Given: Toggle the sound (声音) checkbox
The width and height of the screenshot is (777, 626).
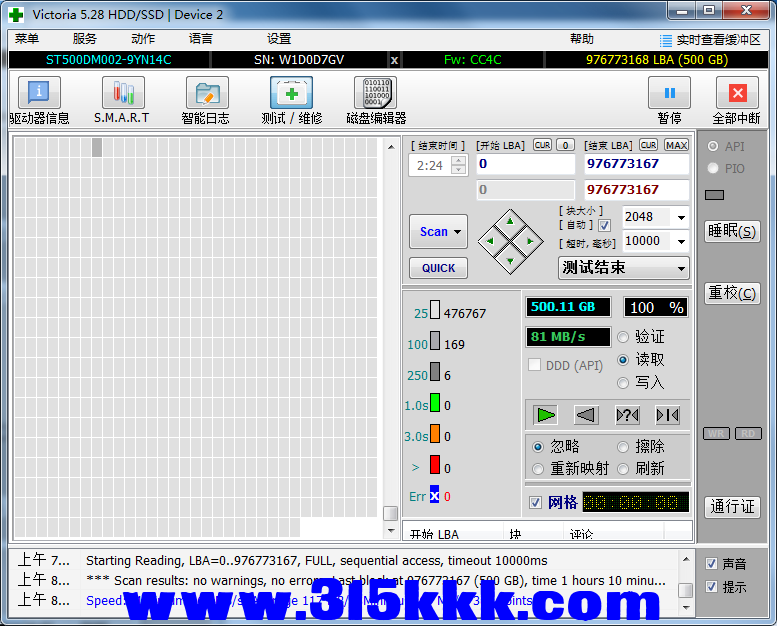Looking at the screenshot, I should coord(712,564).
